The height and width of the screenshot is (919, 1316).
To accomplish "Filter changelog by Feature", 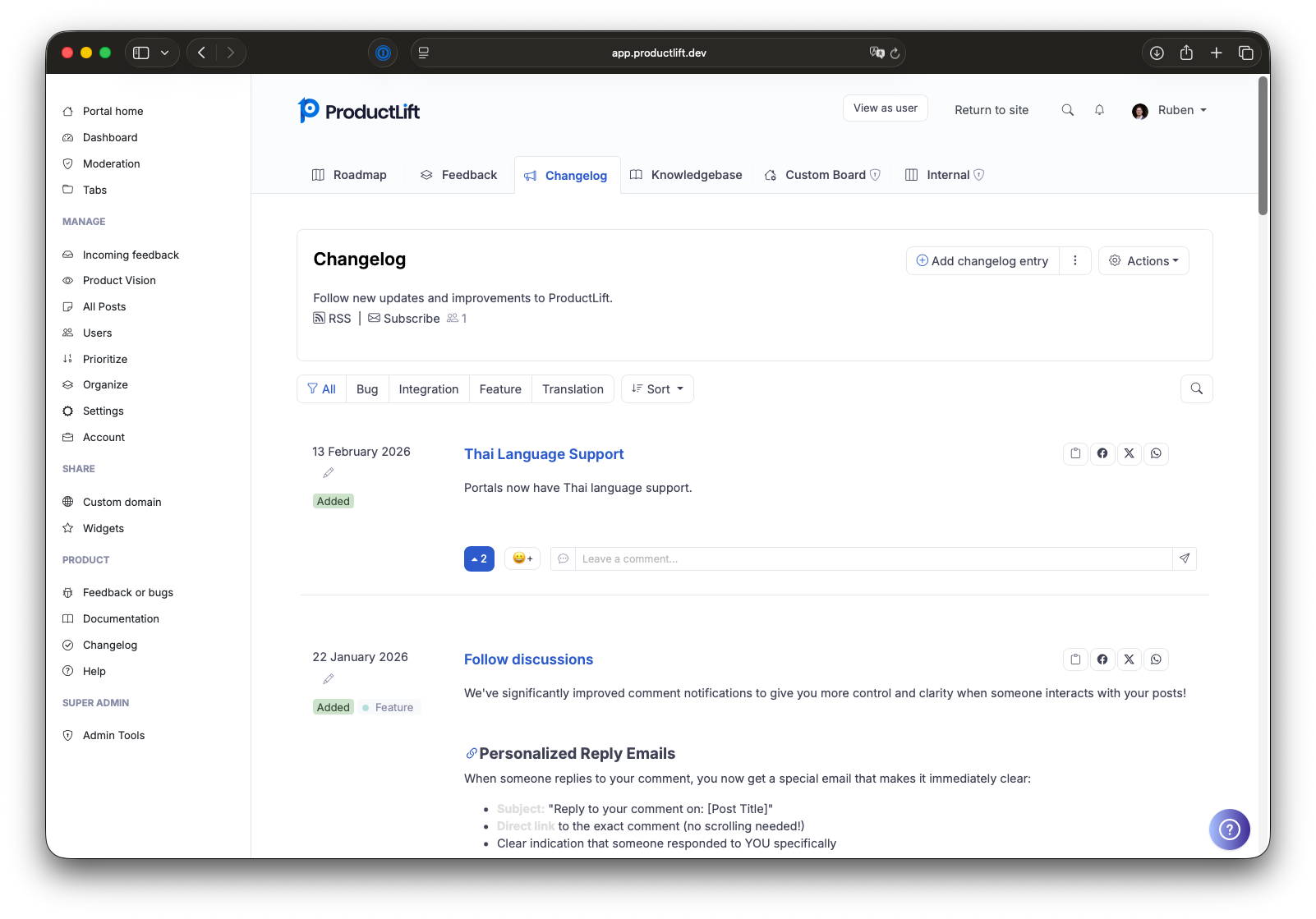I will (500, 389).
